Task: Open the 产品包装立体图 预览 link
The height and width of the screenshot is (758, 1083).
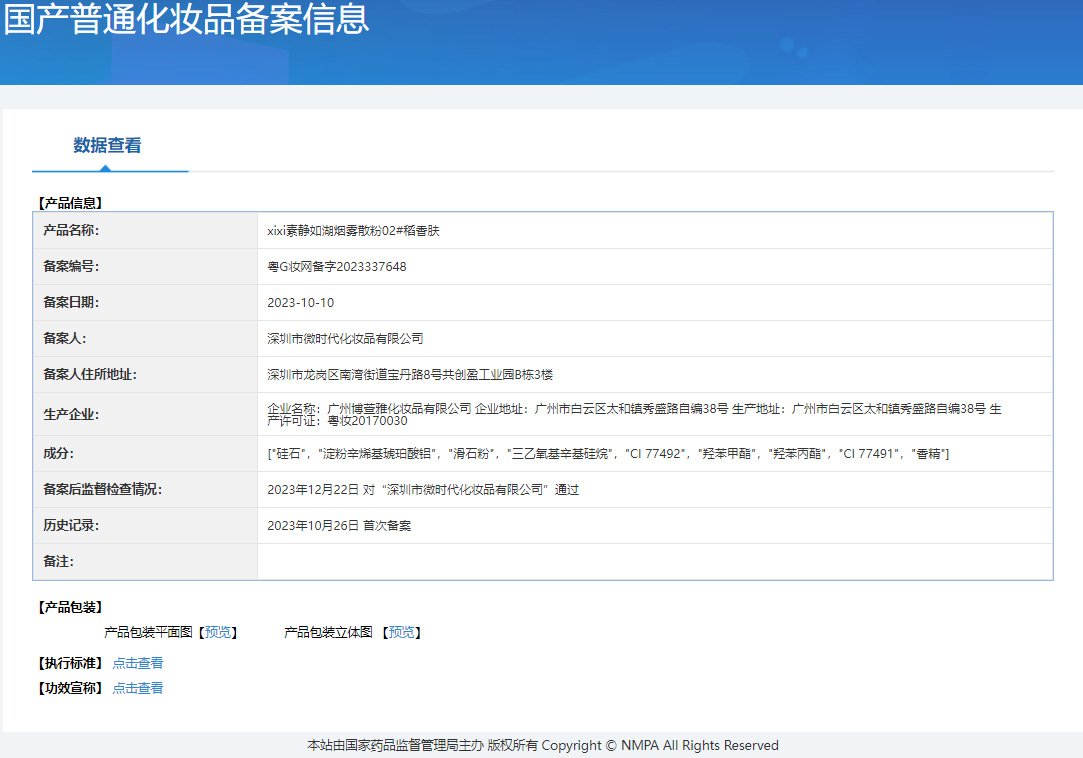Action: (402, 632)
